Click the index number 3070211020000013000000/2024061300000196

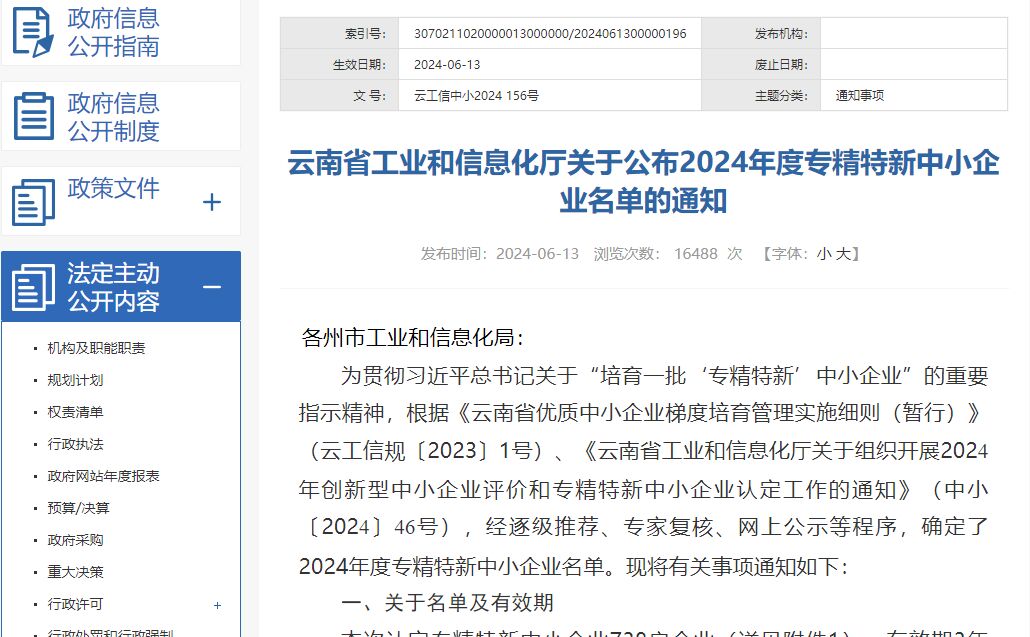point(550,33)
